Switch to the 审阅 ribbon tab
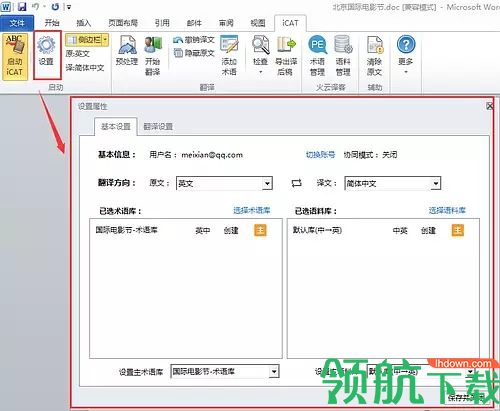Screen dimensions: 500x411 (x=226, y=23)
